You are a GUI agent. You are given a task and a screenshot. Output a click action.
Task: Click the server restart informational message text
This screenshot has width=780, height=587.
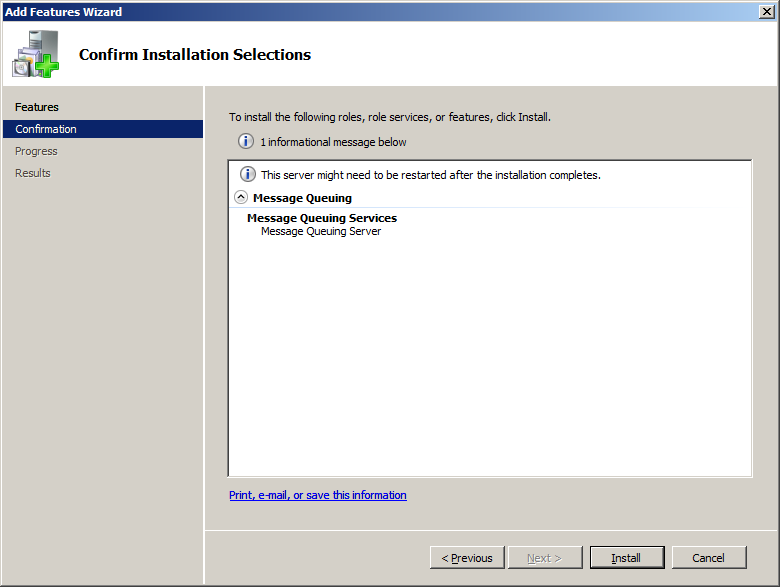[430, 175]
